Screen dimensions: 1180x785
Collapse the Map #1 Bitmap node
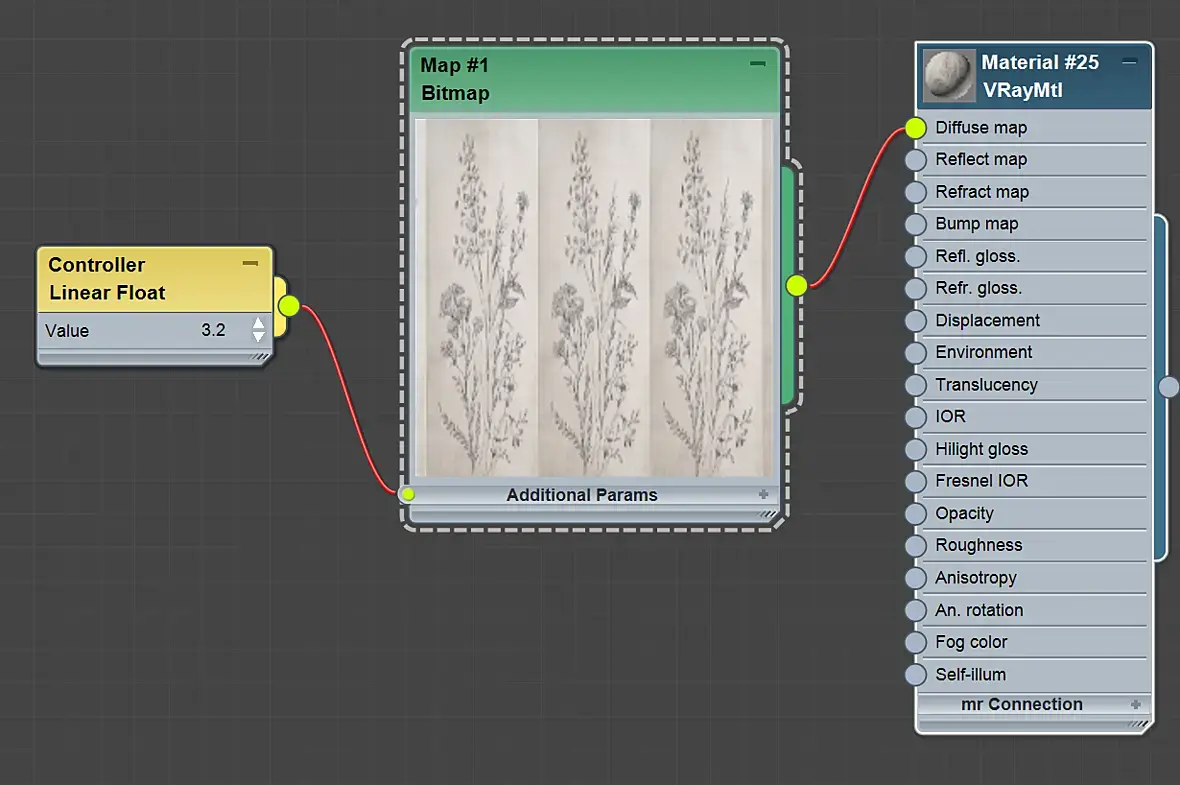coord(758,64)
